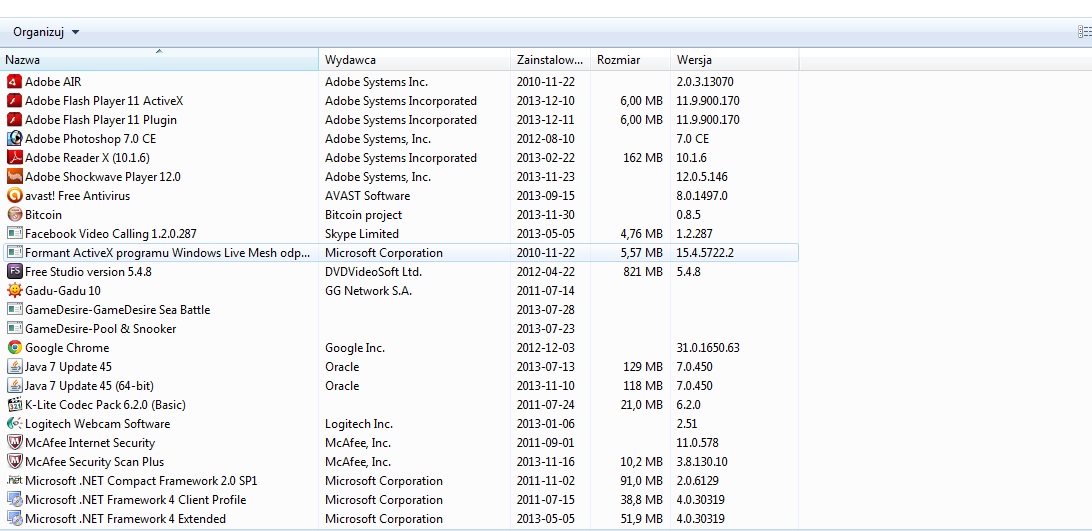Click the Java 7 Update 45 (64-bit) icon
Screen dimensions: 1092x531
(x=15, y=385)
